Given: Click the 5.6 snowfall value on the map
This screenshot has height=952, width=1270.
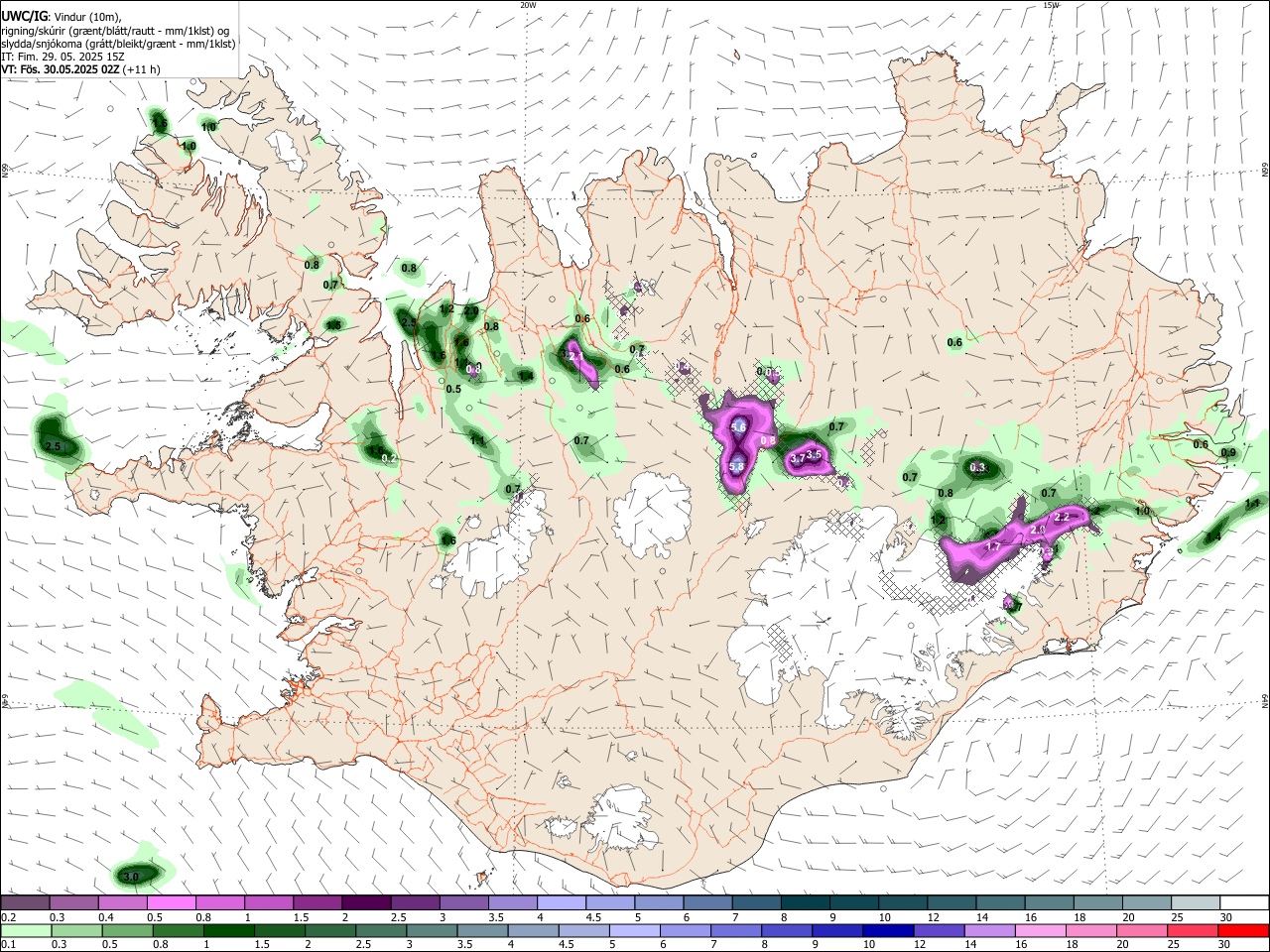Looking at the screenshot, I should coord(738,426).
